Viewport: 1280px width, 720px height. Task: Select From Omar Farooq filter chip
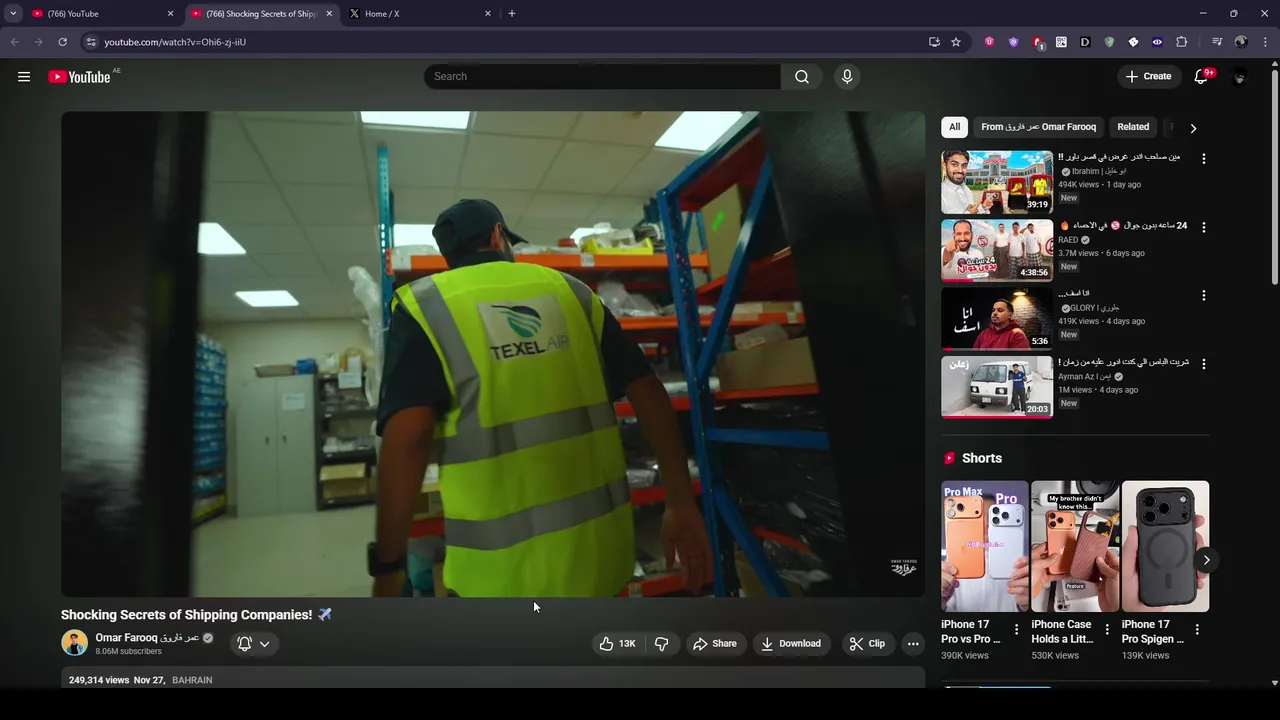coord(1038,127)
